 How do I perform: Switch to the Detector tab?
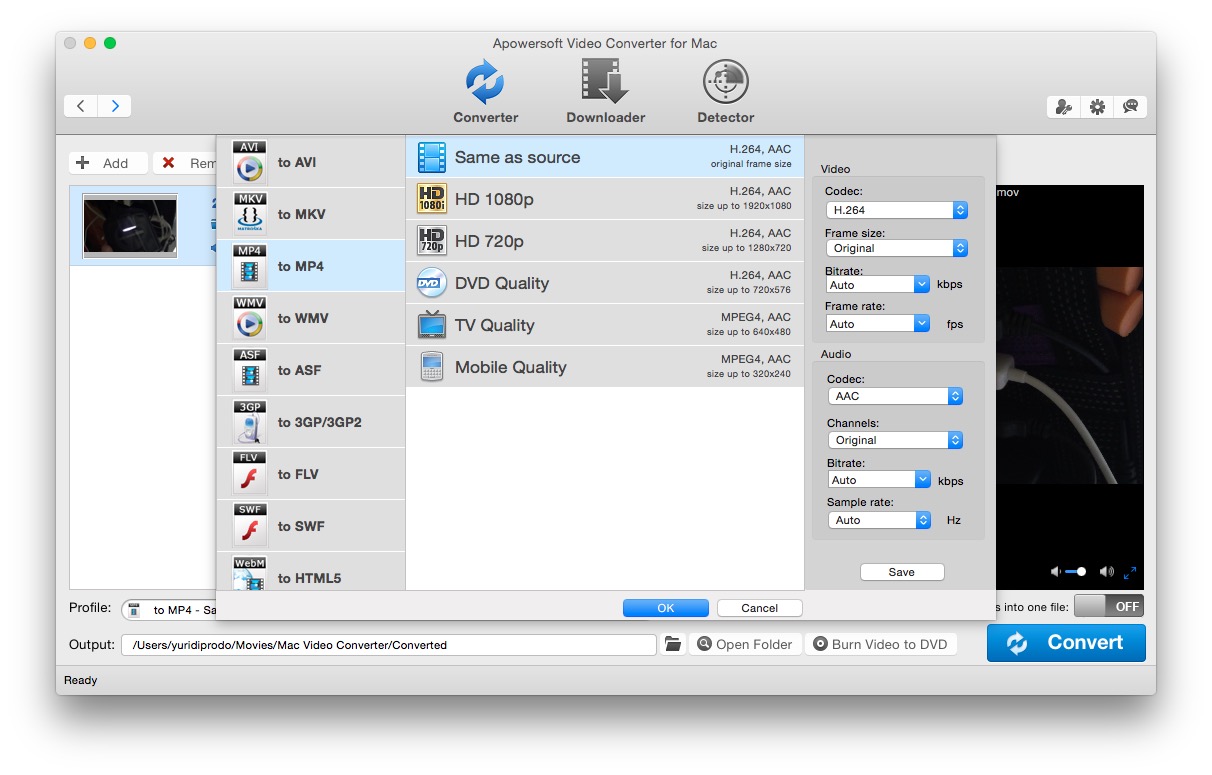(x=725, y=91)
